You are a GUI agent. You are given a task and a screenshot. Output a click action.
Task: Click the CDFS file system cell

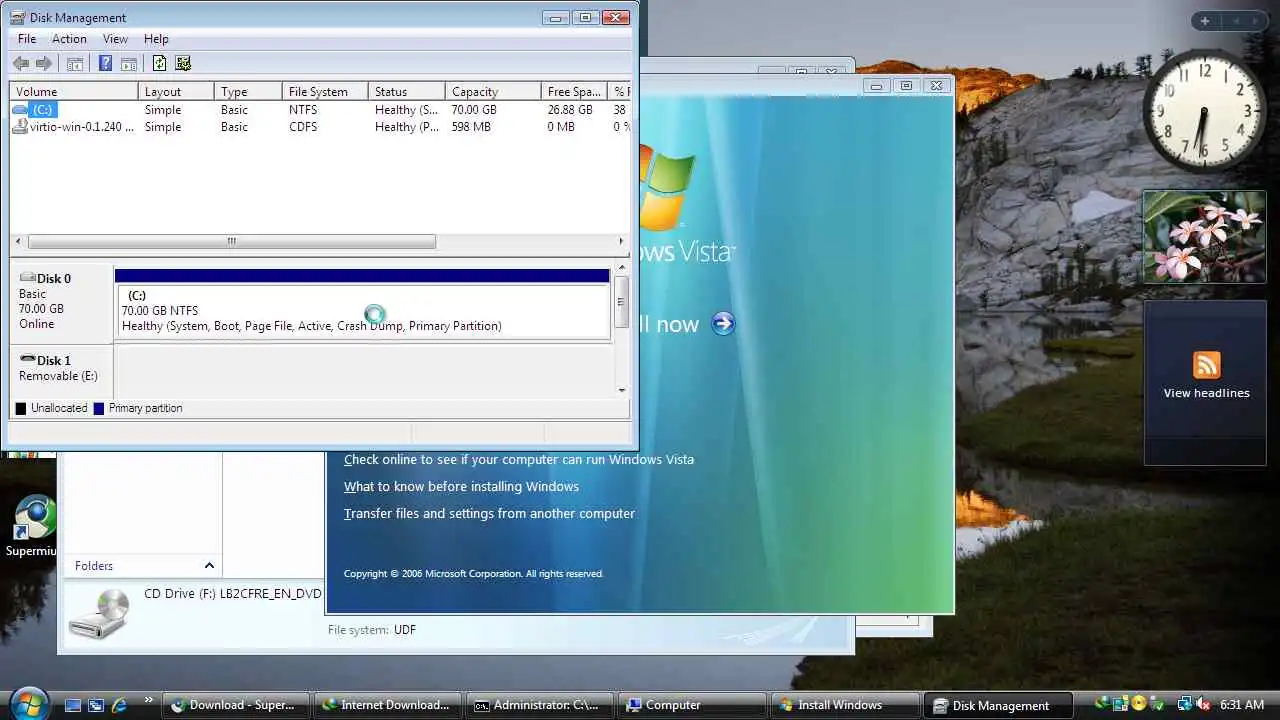click(303, 127)
